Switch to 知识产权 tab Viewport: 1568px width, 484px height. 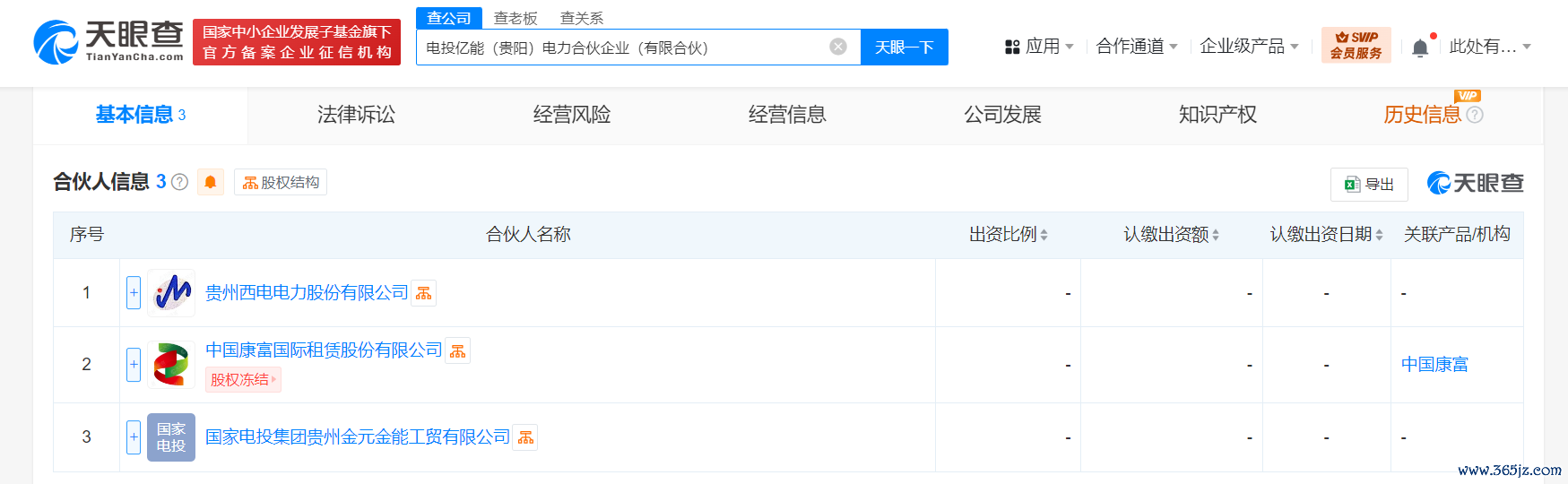click(x=1217, y=115)
